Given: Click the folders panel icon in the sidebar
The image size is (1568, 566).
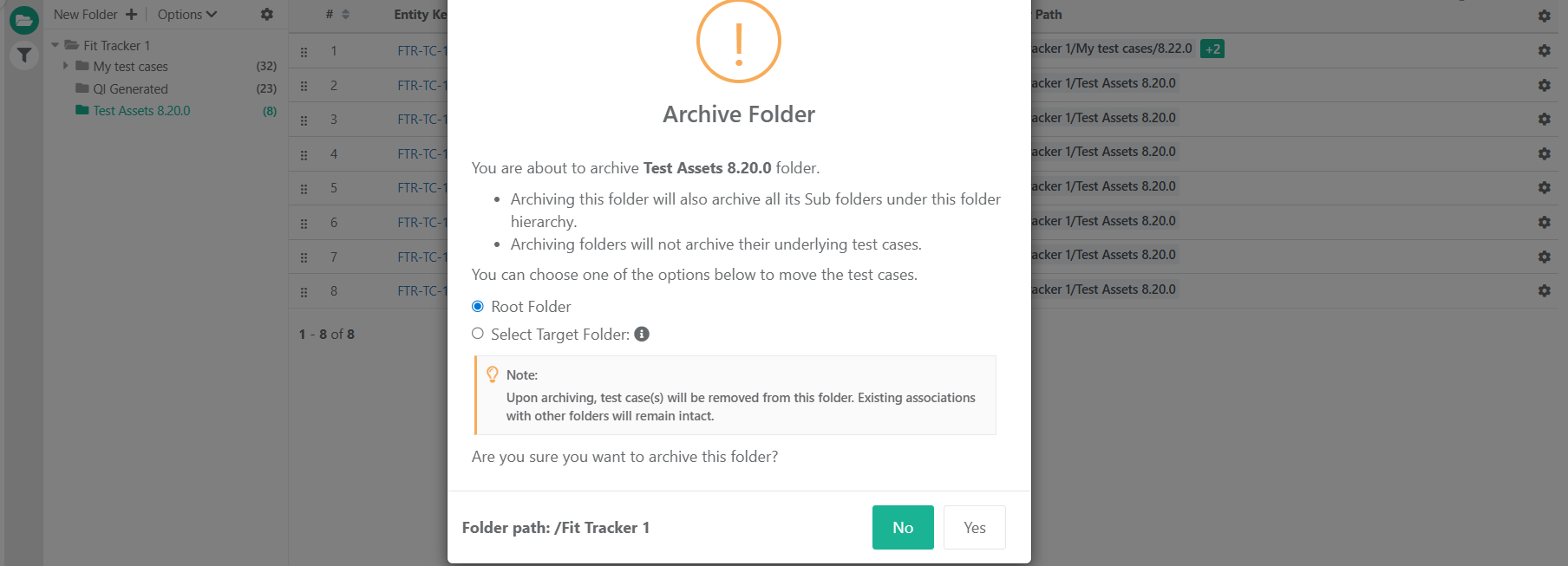Looking at the screenshot, I should (23, 19).
